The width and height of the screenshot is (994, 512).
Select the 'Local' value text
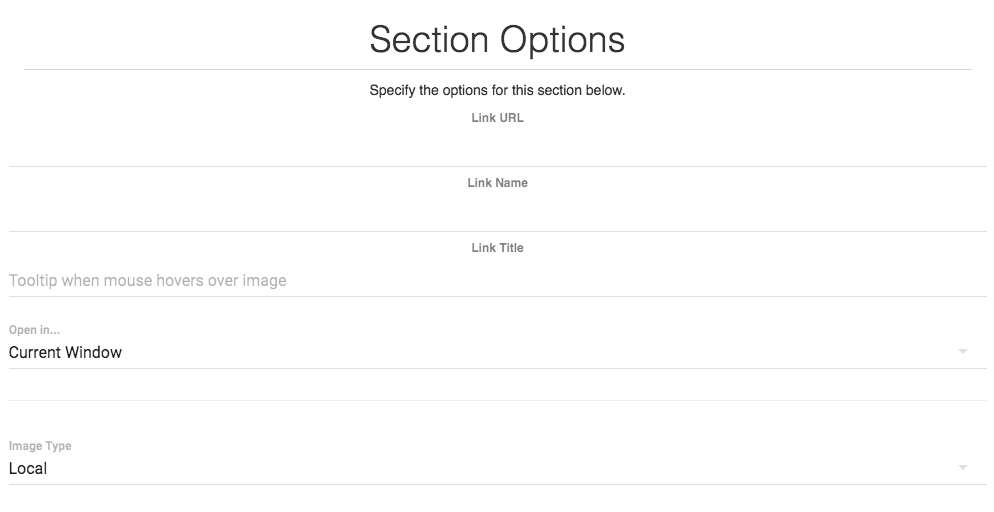[28, 468]
